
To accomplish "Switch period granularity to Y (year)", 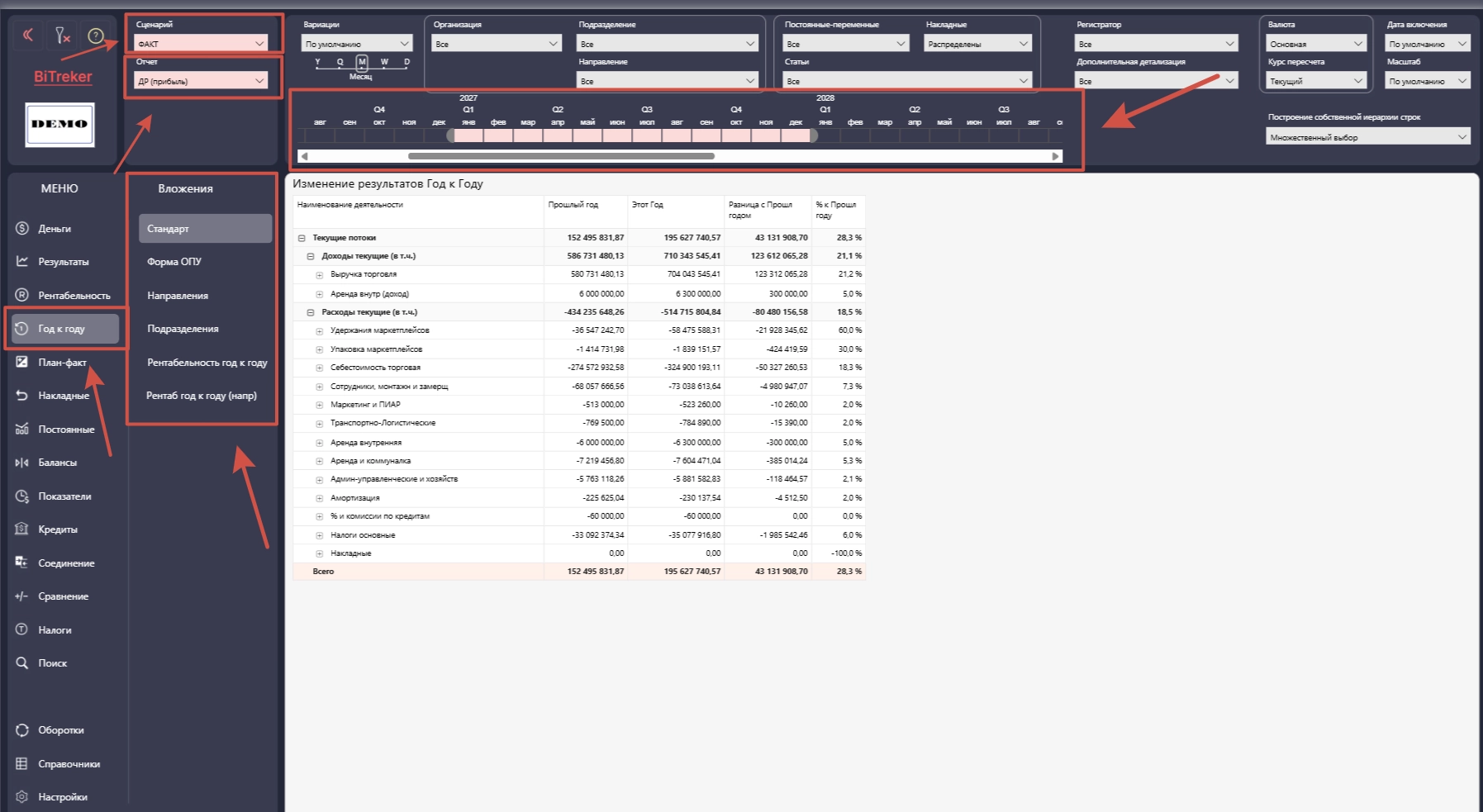I will (x=318, y=62).
